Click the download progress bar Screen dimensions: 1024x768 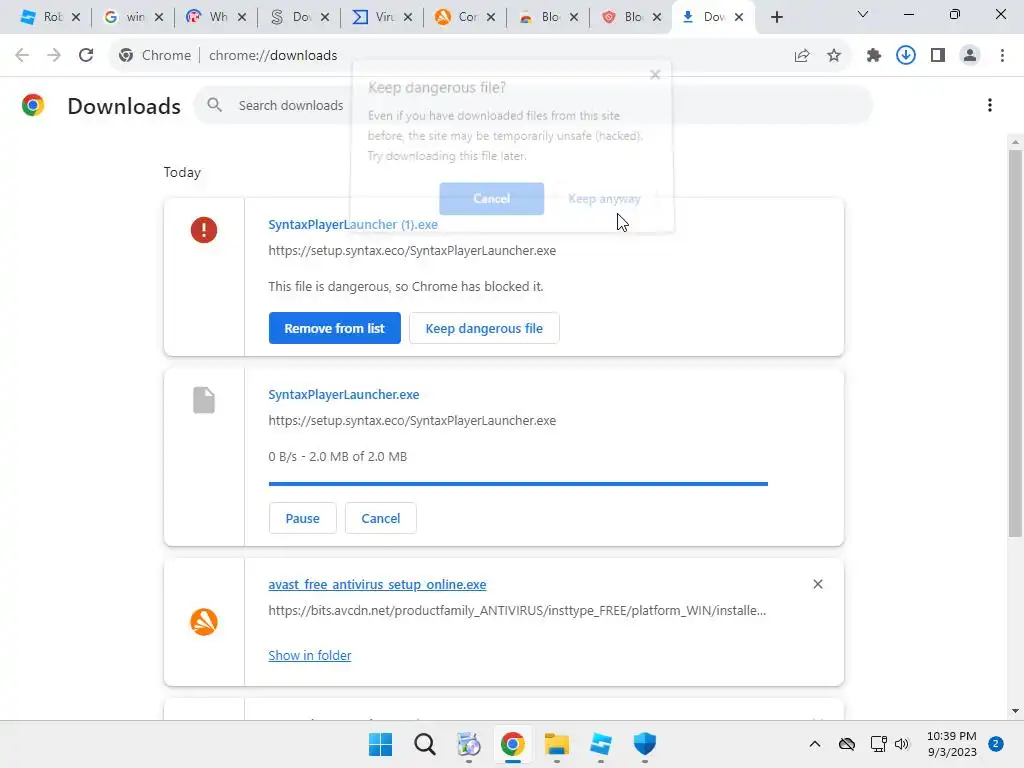(518, 484)
